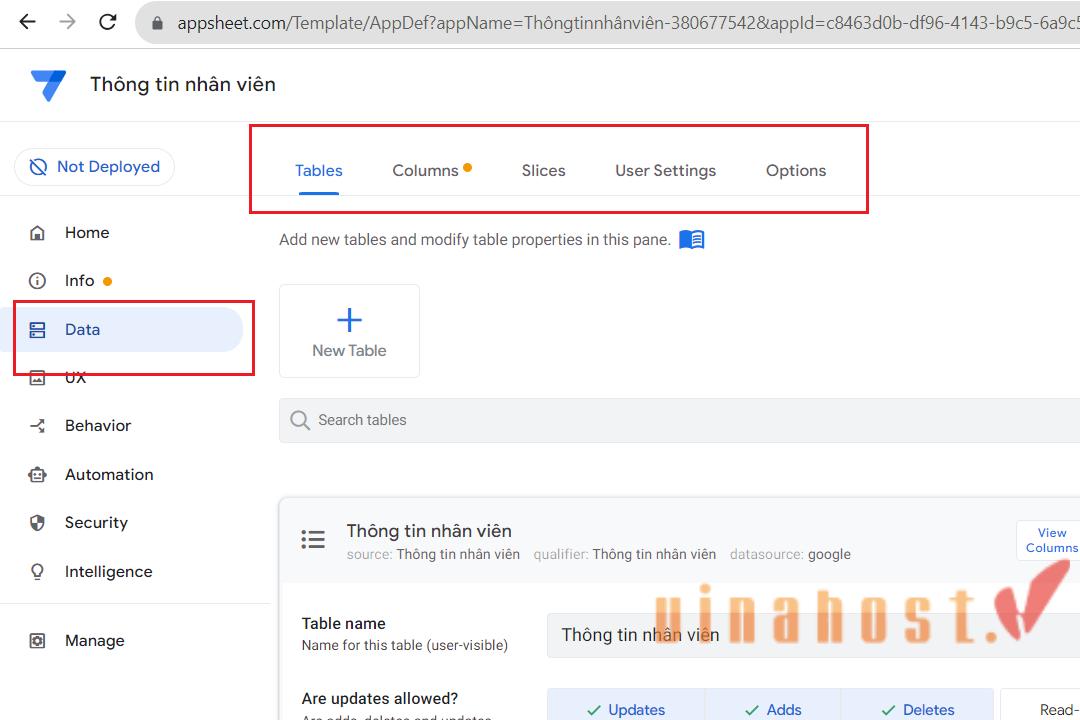Click the search magnifier icon

(x=300, y=420)
